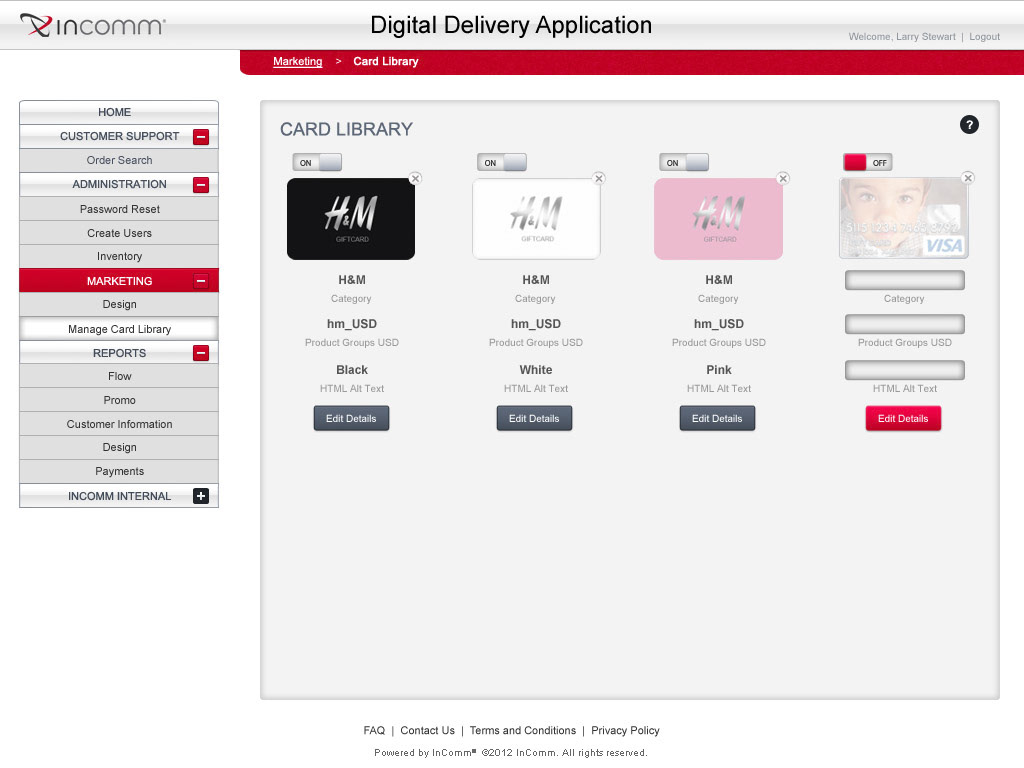Screen dimensions: 1024x768
Task: Click Edit Details for Pink card
Action: pos(717,419)
